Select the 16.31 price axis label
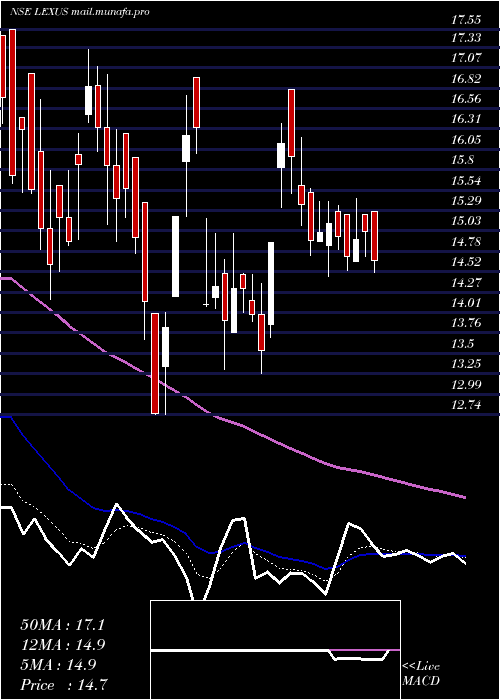This screenshot has width=500, height=700. coord(466,119)
